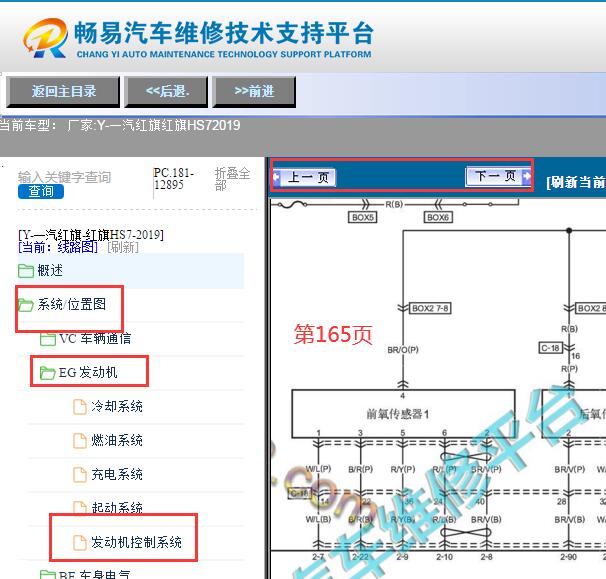606x579 pixels.
Task: Open 充电系统 tree item
Action: (x=117, y=474)
